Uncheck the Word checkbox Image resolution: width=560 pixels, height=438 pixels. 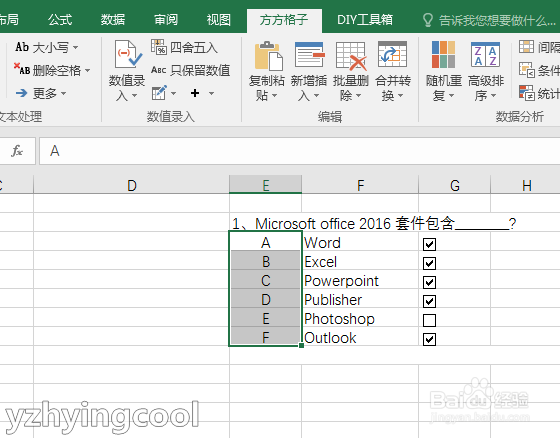click(429, 244)
